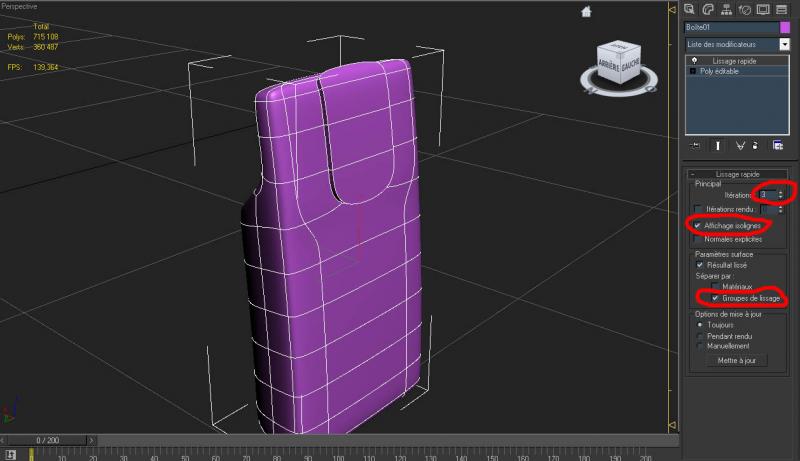Viewport: 800px width, 461px height.
Task: Toggle Groupes de lissage checkbox
Action: pos(714,298)
